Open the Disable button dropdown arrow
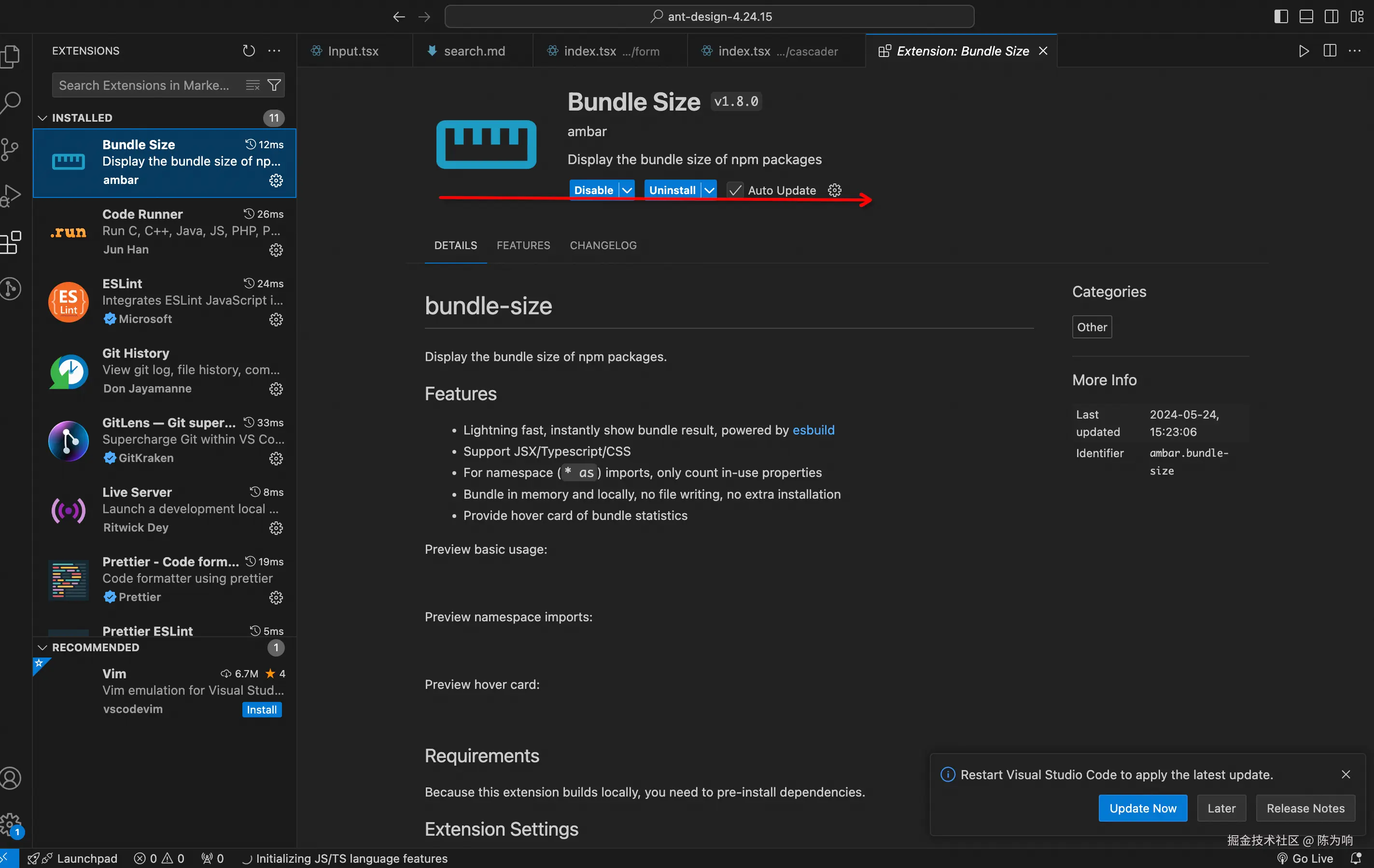The width and height of the screenshot is (1374, 868). 627,190
